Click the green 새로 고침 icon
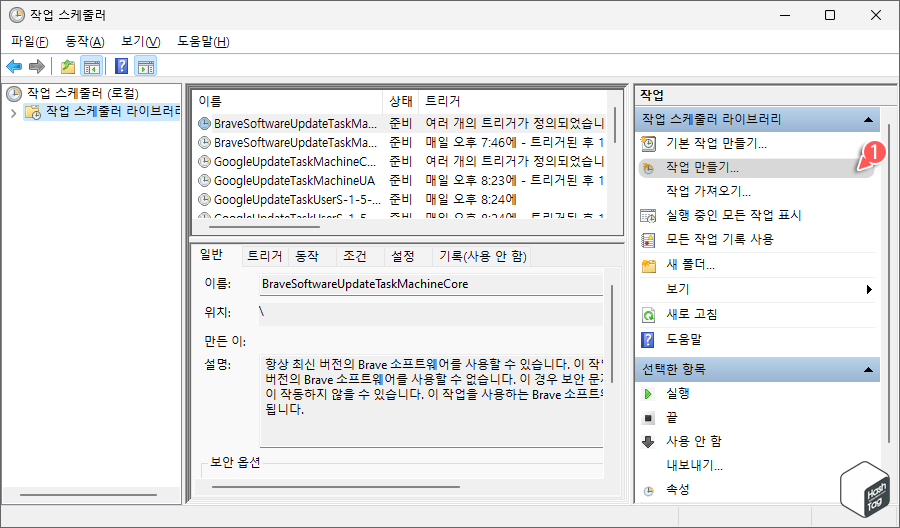900x528 pixels. (648, 315)
